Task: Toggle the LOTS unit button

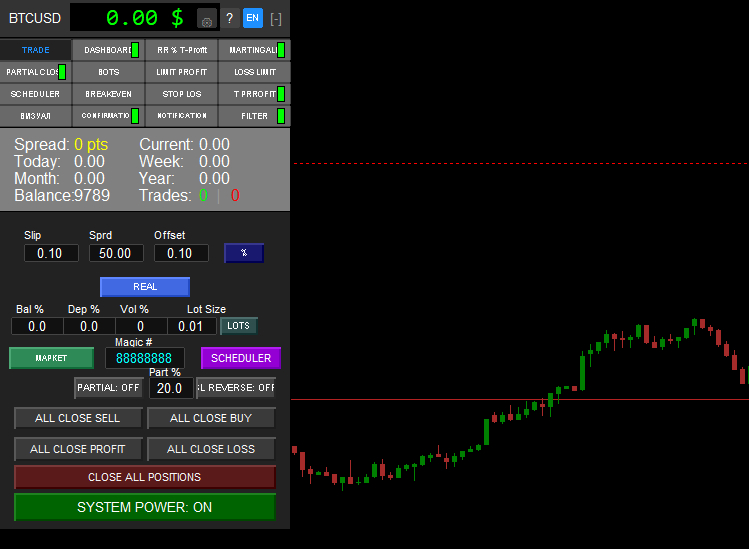Action: click(x=238, y=326)
